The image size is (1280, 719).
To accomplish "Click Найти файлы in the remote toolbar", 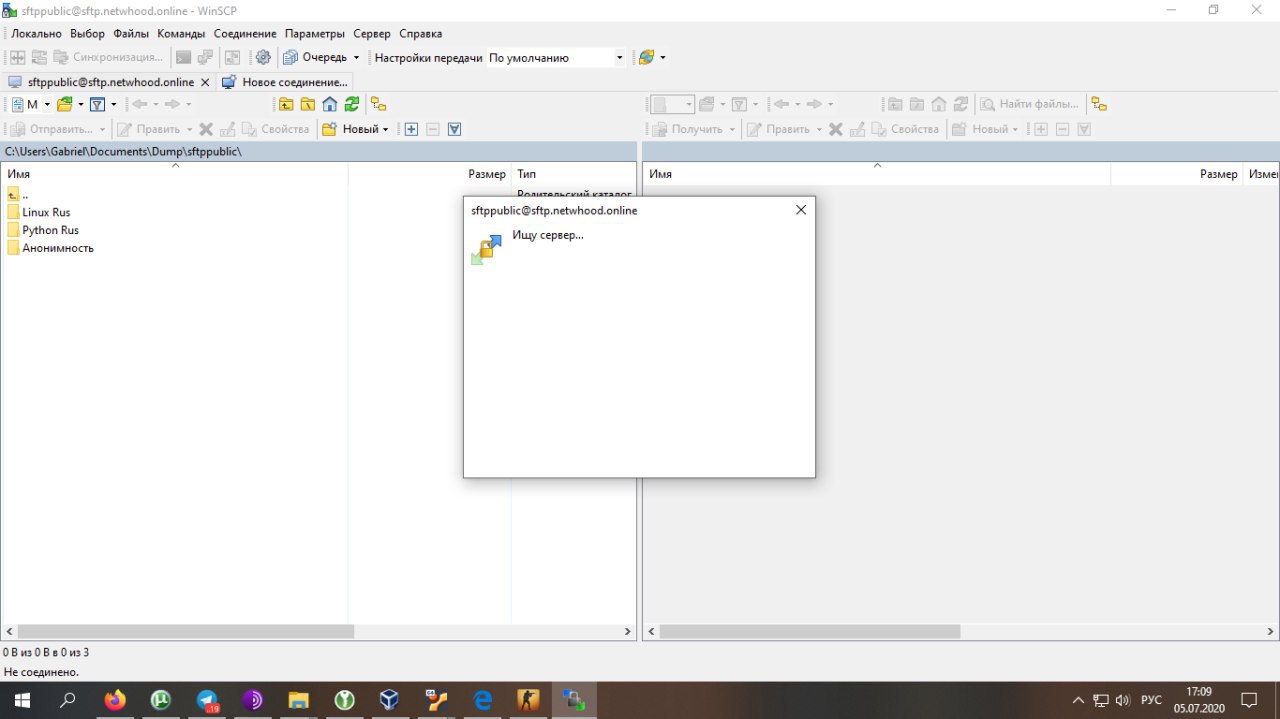I will click(x=1030, y=104).
